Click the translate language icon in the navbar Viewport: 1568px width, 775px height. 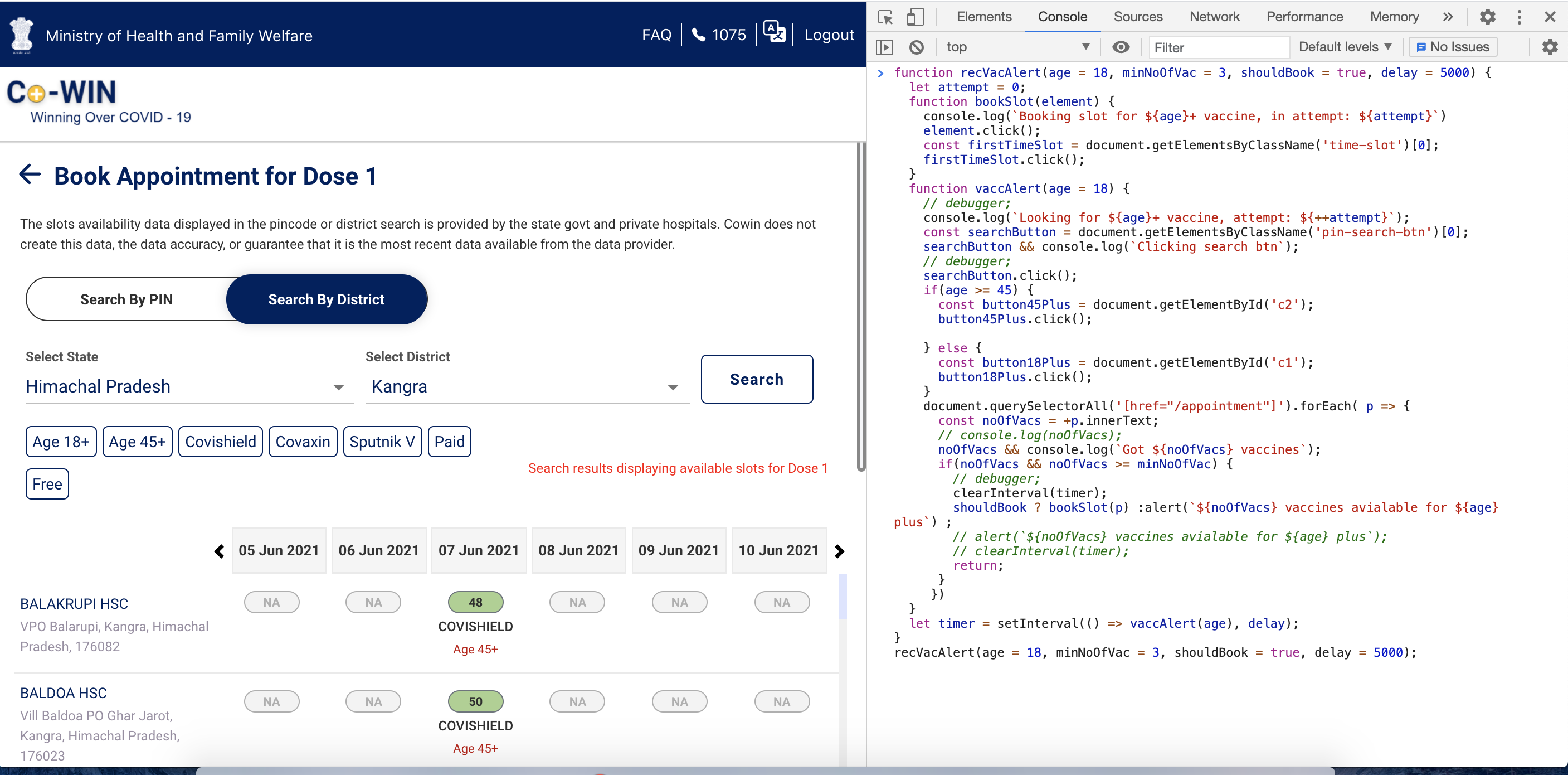click(x=773, y=33)
